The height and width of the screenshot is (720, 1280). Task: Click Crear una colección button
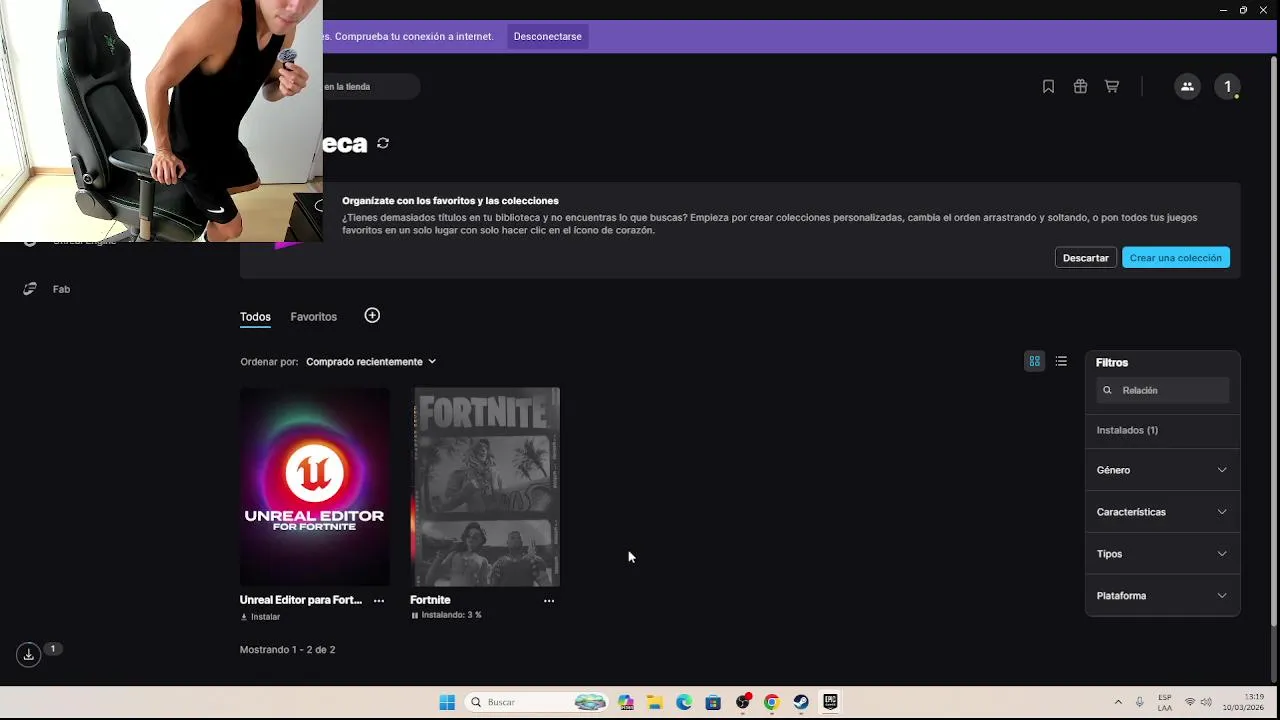pos(1176,258)
